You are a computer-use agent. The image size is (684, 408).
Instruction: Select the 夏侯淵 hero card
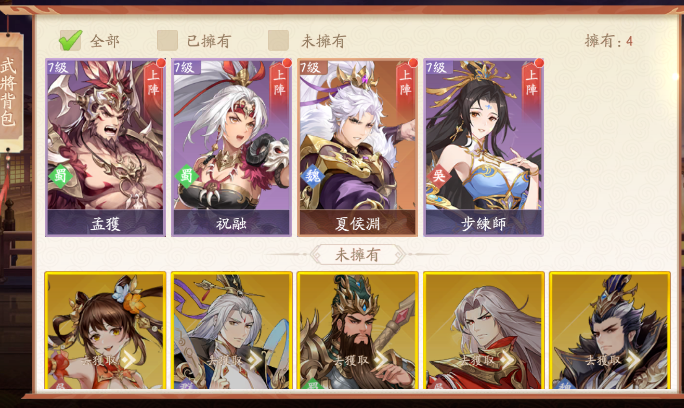point(357,147)
